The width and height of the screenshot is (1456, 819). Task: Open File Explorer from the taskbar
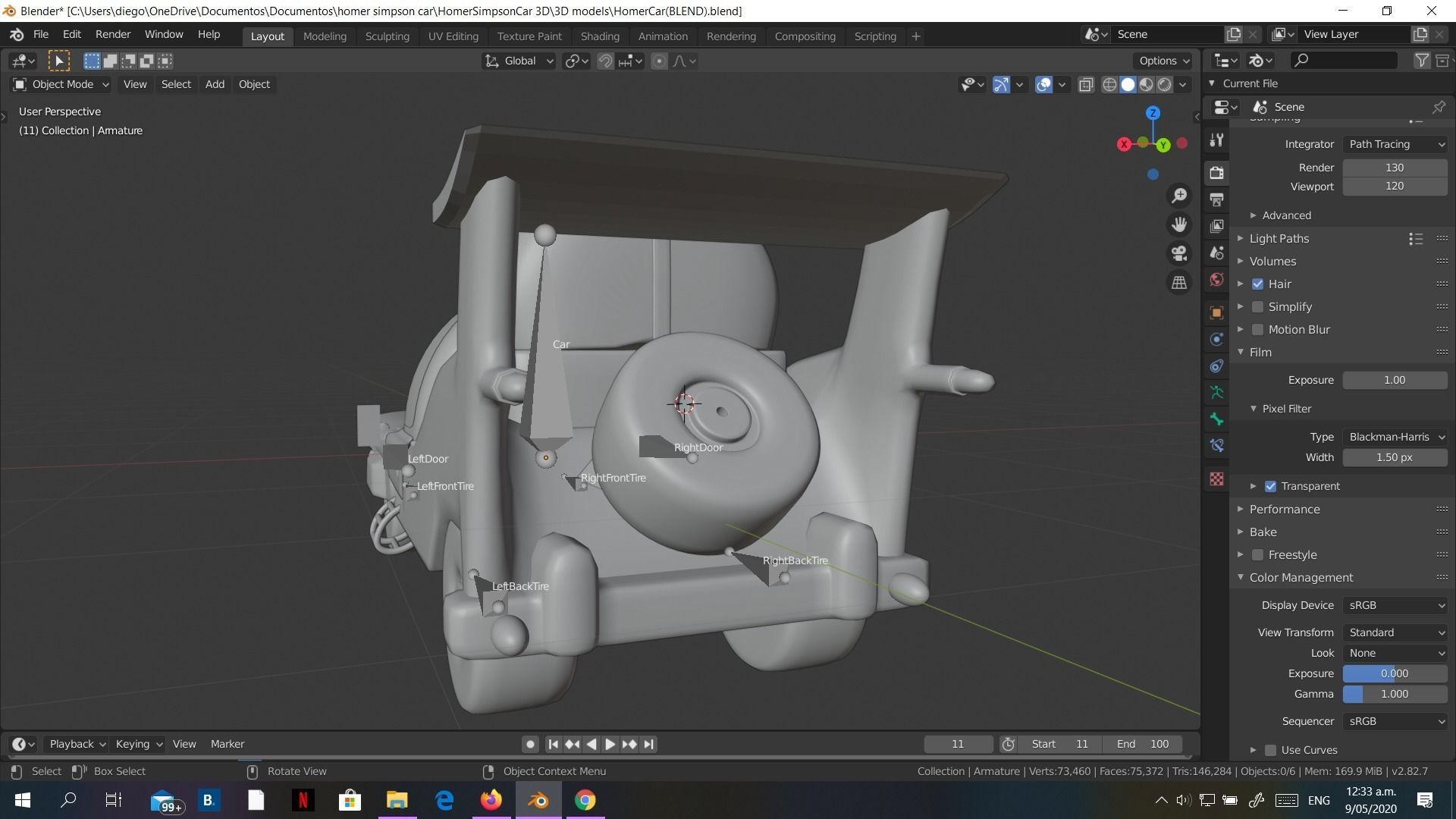tap(397, 800)
